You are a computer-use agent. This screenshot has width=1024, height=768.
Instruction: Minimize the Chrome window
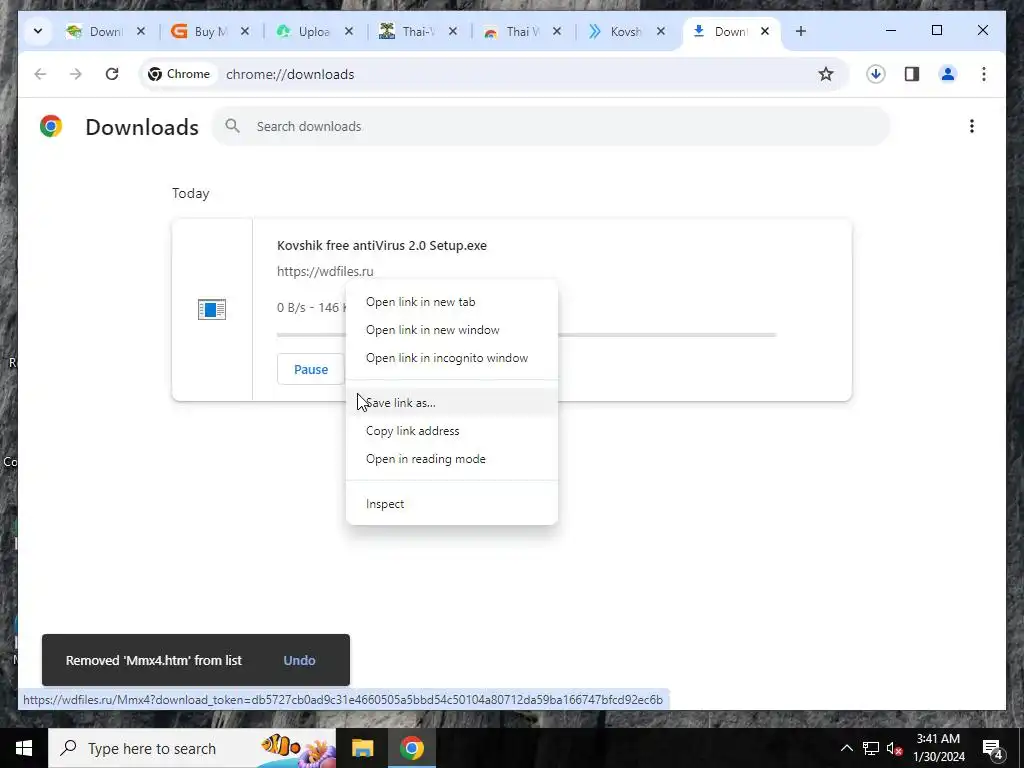[891, 31]
